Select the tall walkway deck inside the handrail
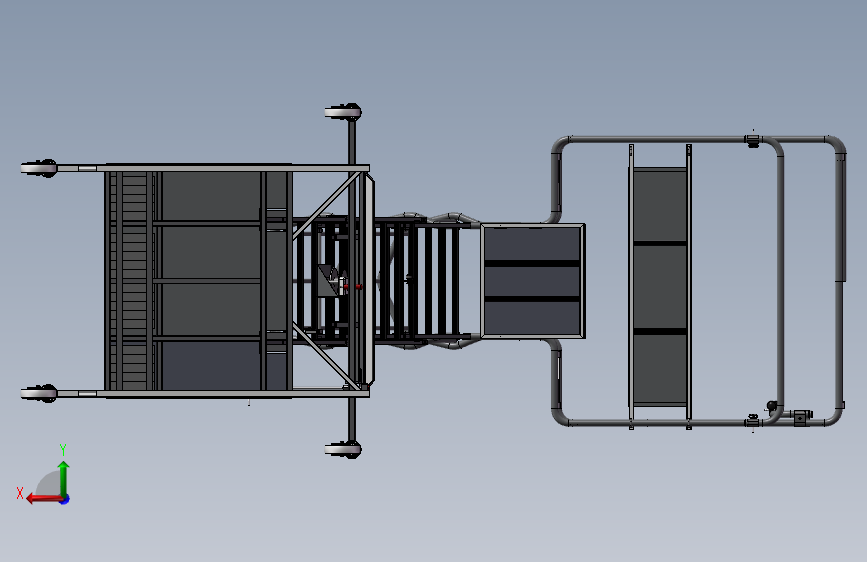This screenshot has height=562, width=867. (660, 286)
